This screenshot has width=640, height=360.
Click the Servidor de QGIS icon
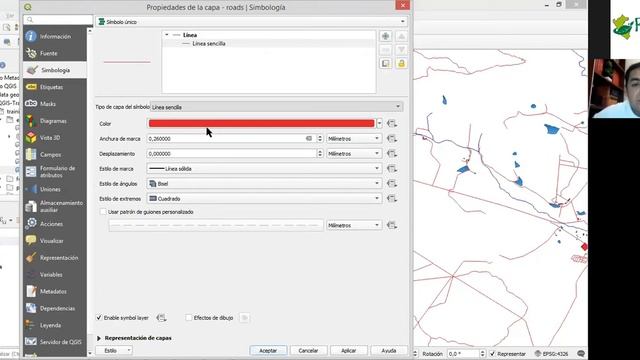pos(31,342)
